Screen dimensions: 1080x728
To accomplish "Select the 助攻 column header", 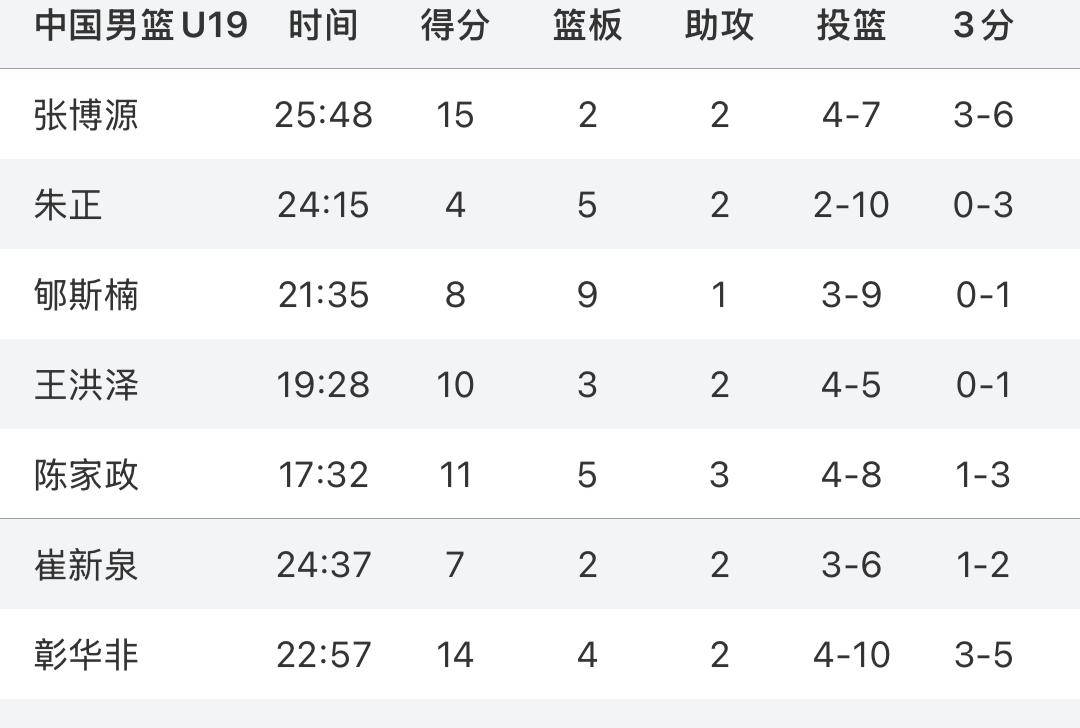I will pos(719,26).
